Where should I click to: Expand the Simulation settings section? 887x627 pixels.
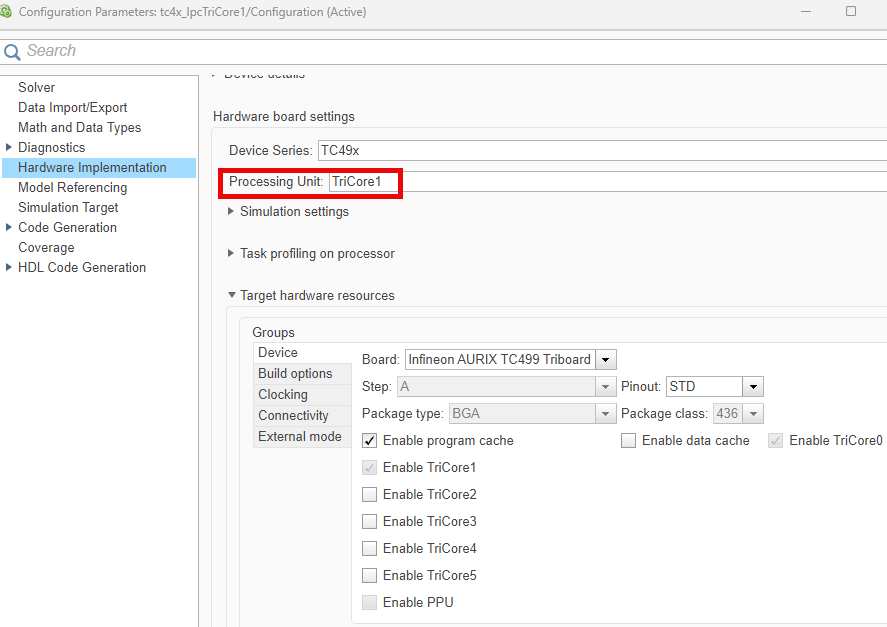tap(231, 212)
